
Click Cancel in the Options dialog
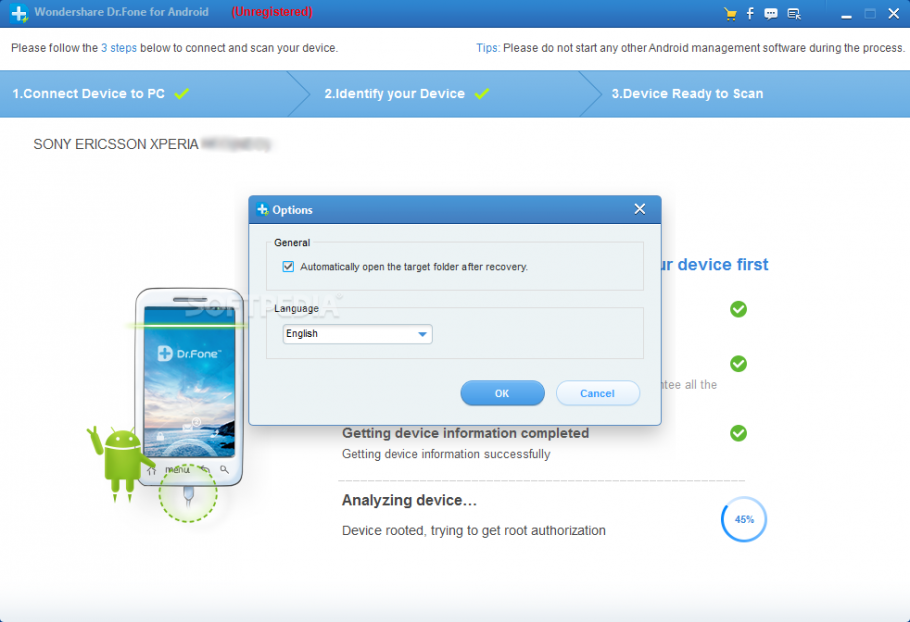click(598, 393)
